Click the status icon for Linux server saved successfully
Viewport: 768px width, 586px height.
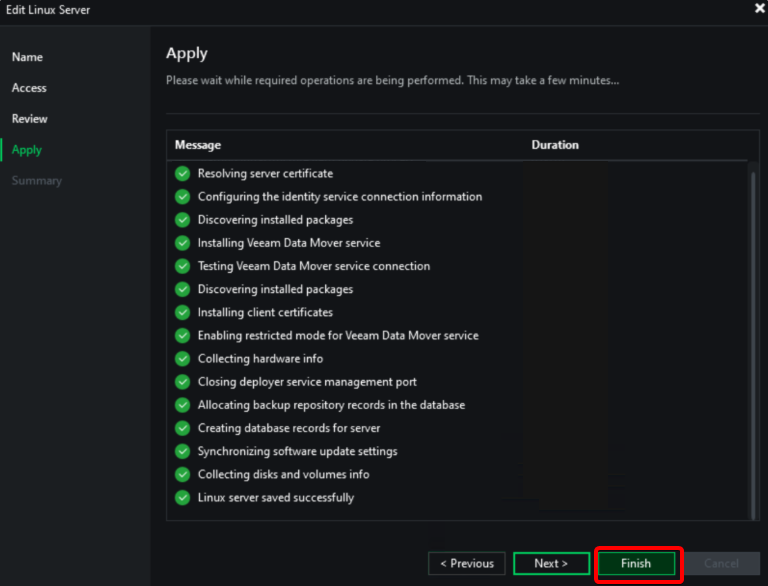[182, 498]
